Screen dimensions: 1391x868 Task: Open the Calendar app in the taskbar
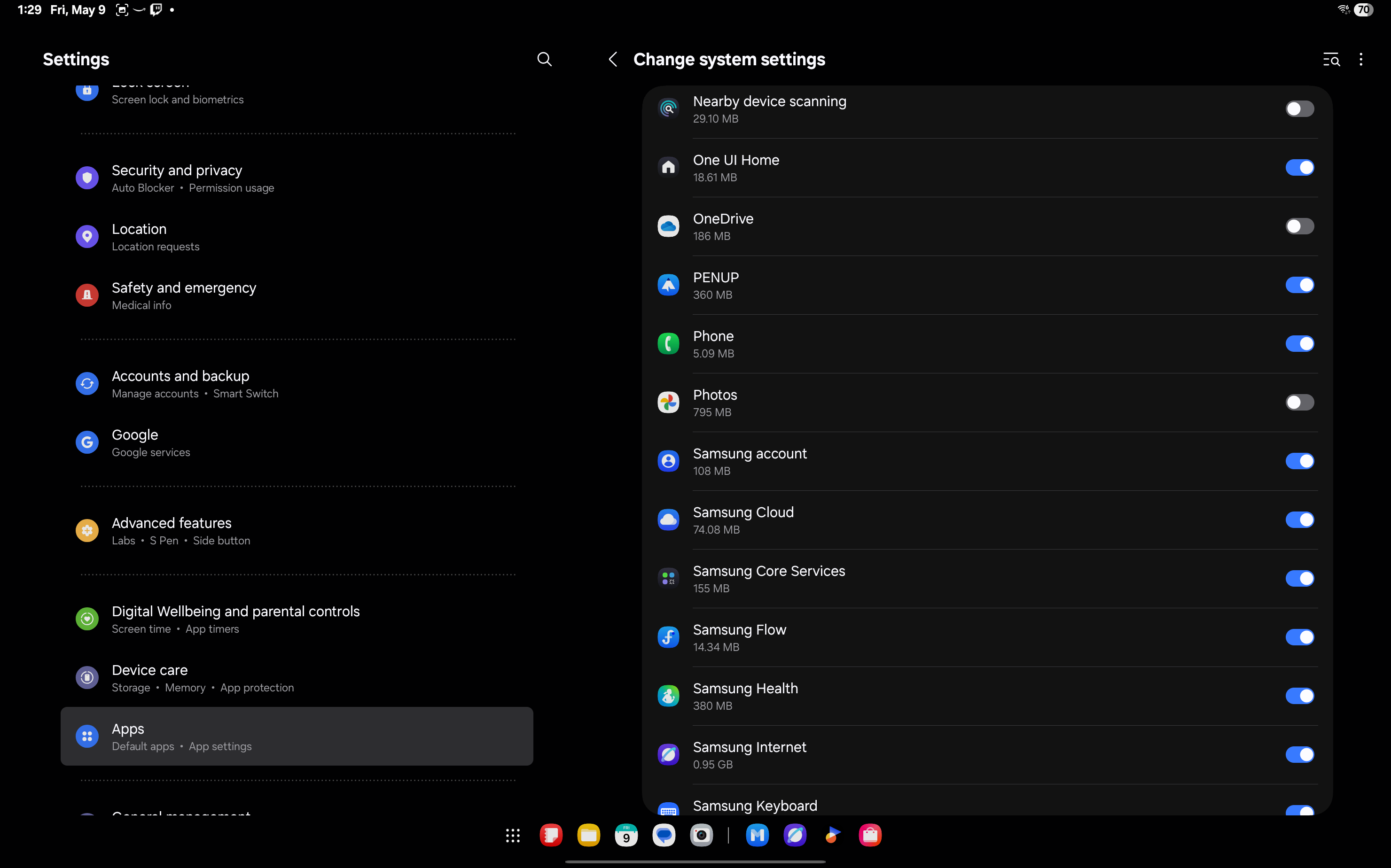click(626, 835)
